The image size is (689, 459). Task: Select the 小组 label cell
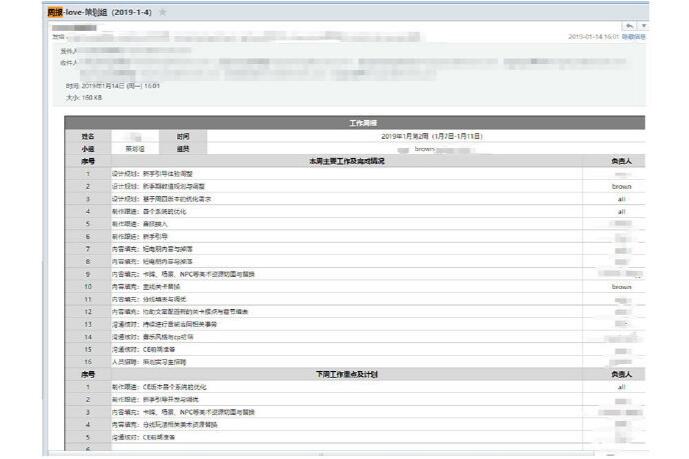tap(88, 148)
